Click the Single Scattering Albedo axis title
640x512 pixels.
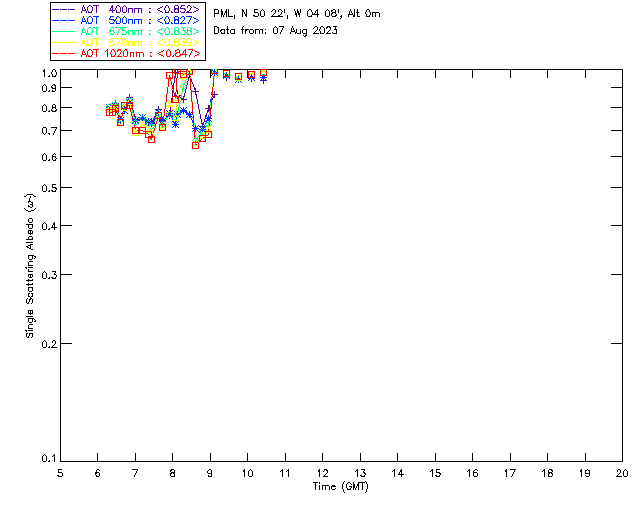click(30, 266)
